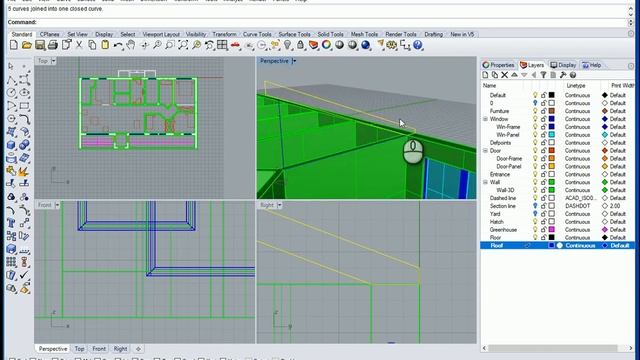Open the Perspective viewport title dropdown arrow
The height and width of the screenshot is (360, 640).
click(x=294, y=61)
